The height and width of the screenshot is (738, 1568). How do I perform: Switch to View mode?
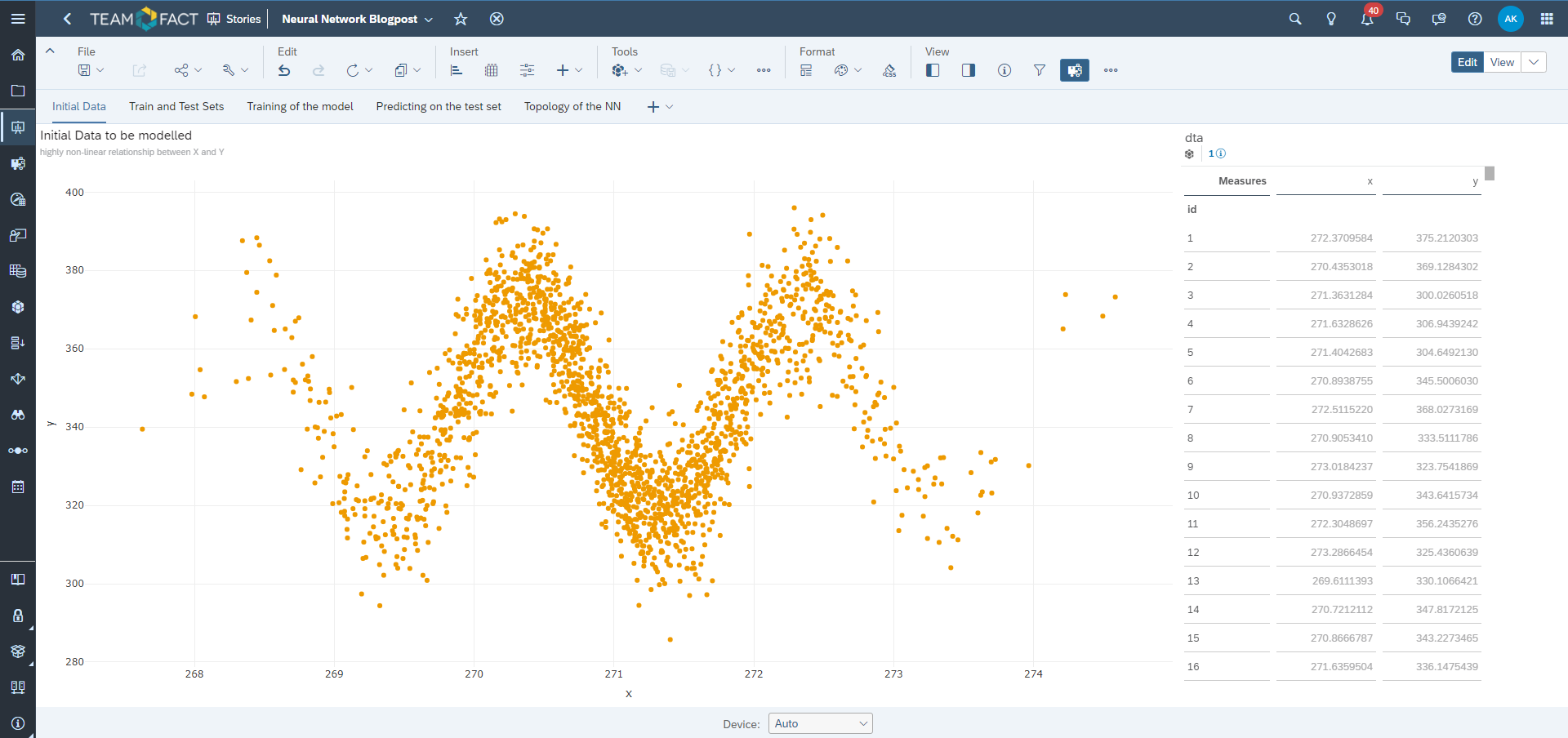coord(1501,63)
